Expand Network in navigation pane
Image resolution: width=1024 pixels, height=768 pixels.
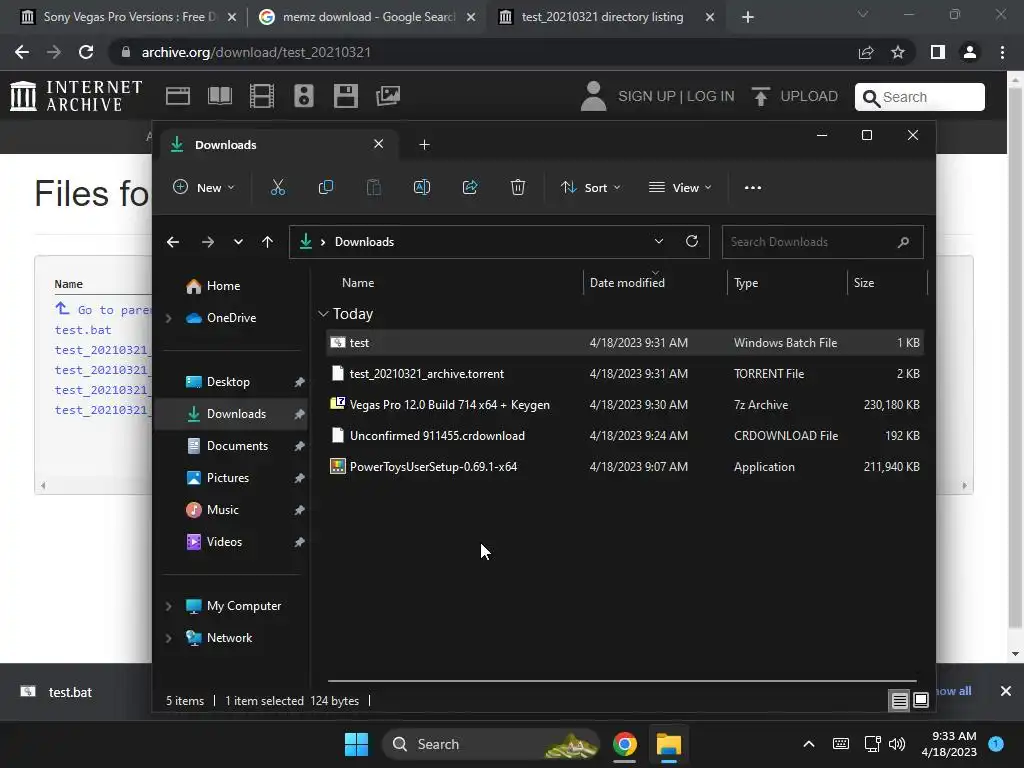(x=168, y=638)
